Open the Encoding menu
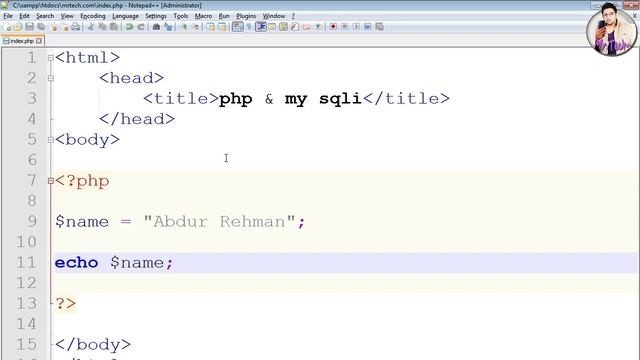This screenshot has height=360, width=640. tap(93, 16)
